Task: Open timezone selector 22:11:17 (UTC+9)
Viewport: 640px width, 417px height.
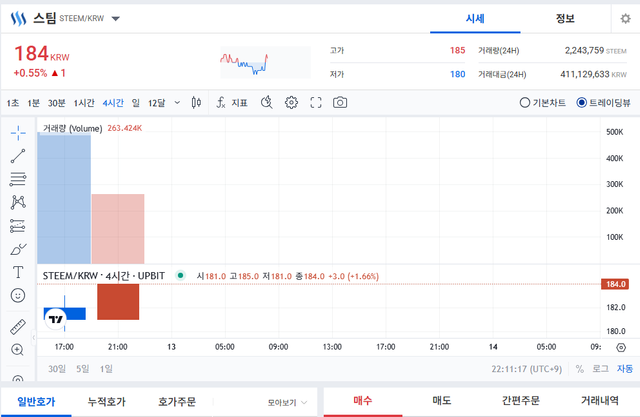Action: click(527, 369)
